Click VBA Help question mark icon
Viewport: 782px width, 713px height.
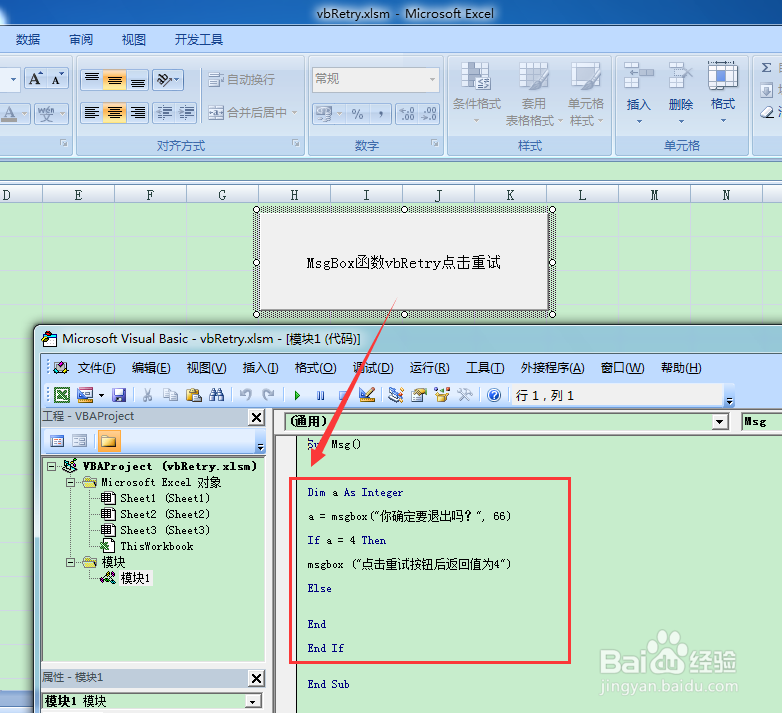(x=494, y=395)
